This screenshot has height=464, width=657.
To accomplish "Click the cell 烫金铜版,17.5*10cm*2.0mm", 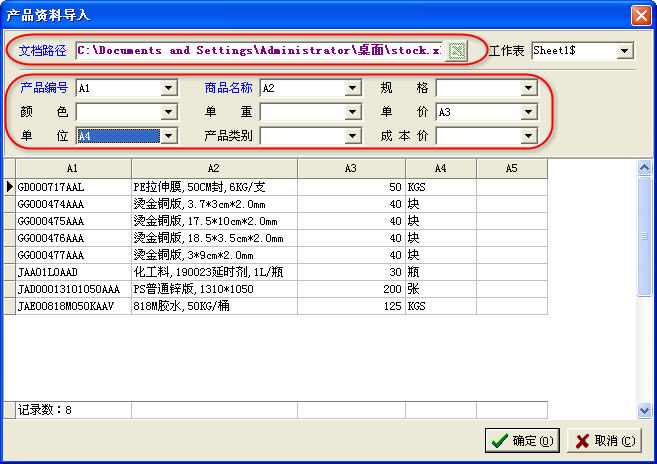I will pos(215,221).
